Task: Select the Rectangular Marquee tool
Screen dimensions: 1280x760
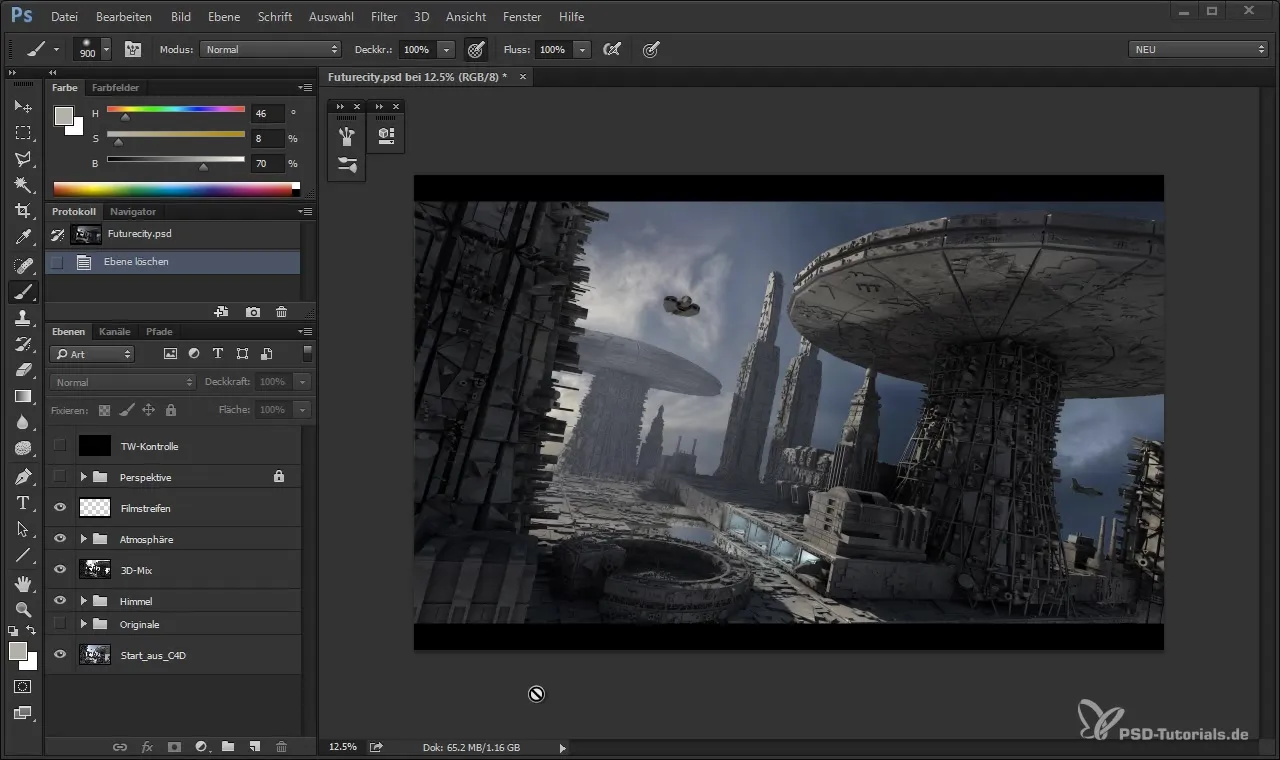Action: [x=22, y=132]
